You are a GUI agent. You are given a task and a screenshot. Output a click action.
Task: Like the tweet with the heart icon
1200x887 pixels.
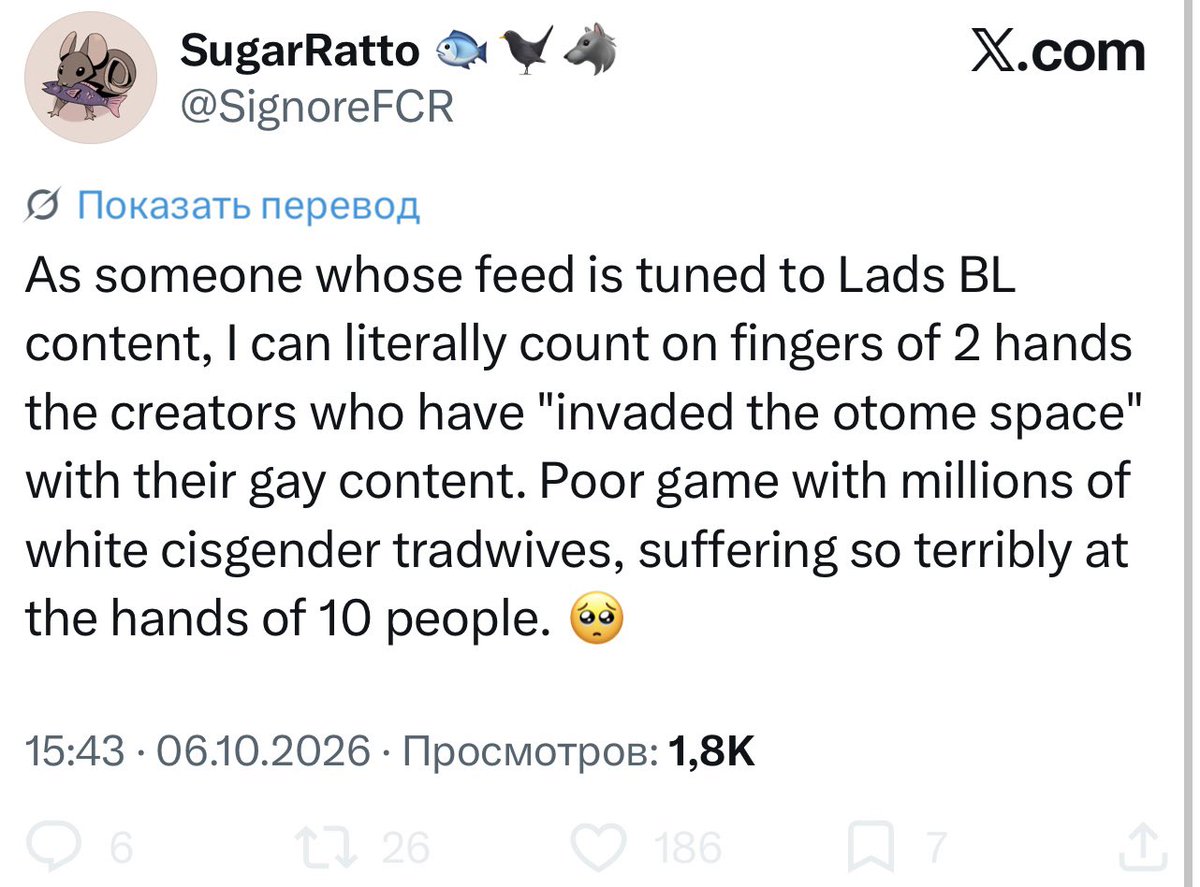(604, 849)
